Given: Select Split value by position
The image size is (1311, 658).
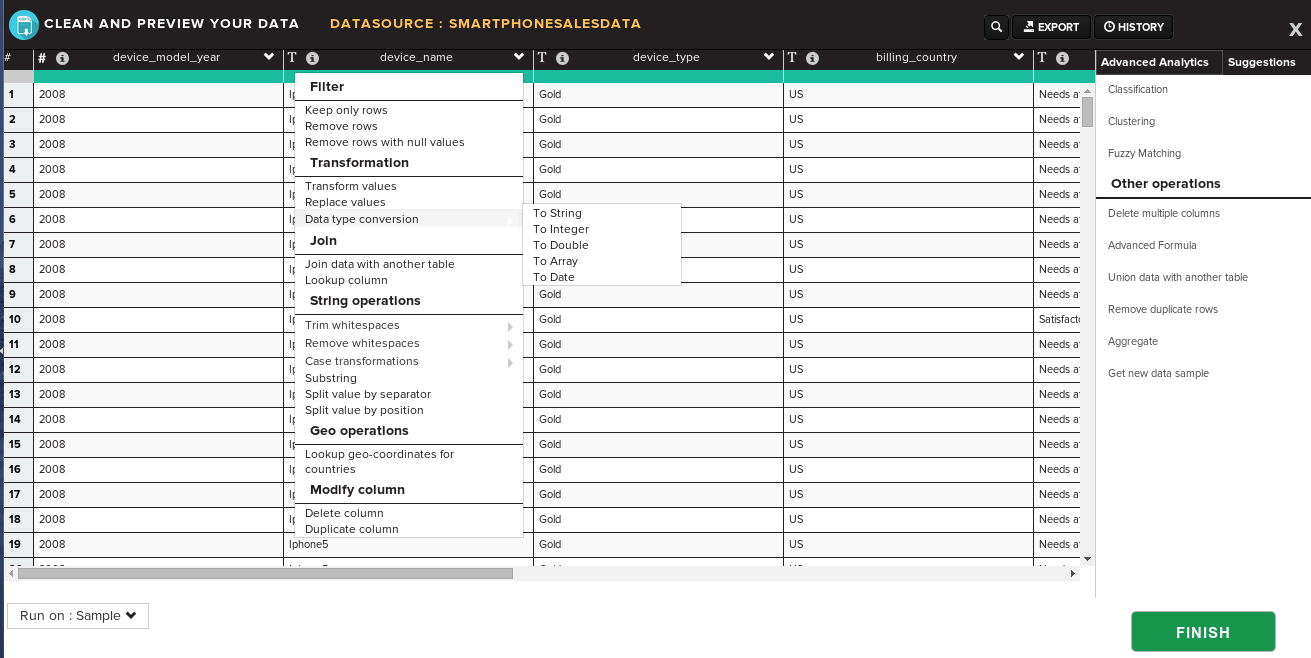Looking at the screenshot, I should point(364,410).
